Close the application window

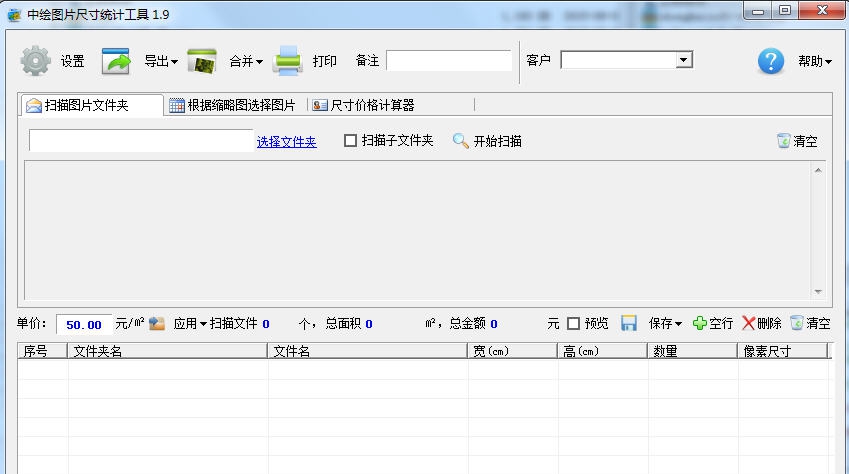pyautogui.click(x=821, y=11)
